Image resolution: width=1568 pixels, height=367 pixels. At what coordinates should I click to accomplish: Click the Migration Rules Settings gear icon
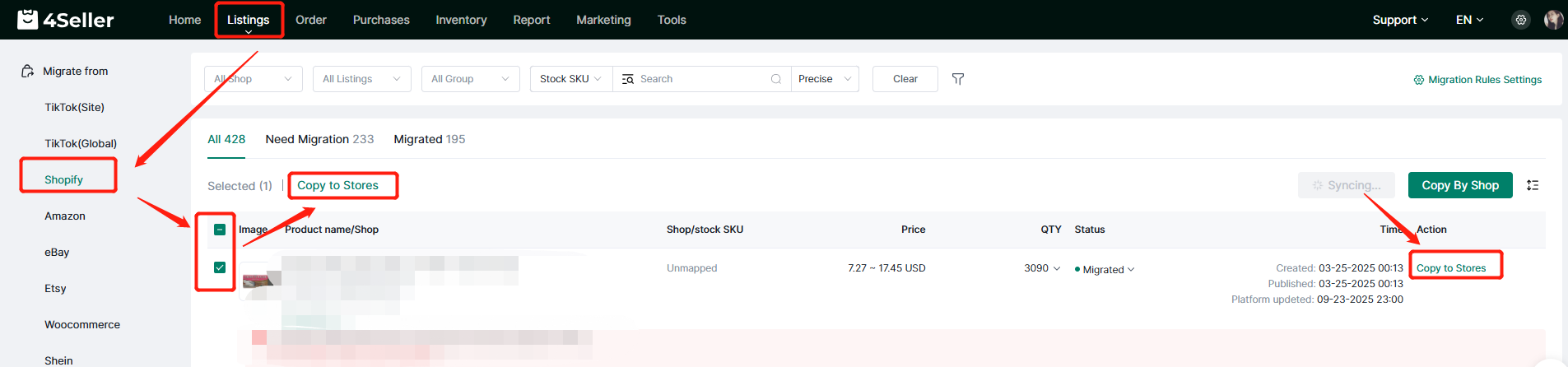[x=1418, y=80]
